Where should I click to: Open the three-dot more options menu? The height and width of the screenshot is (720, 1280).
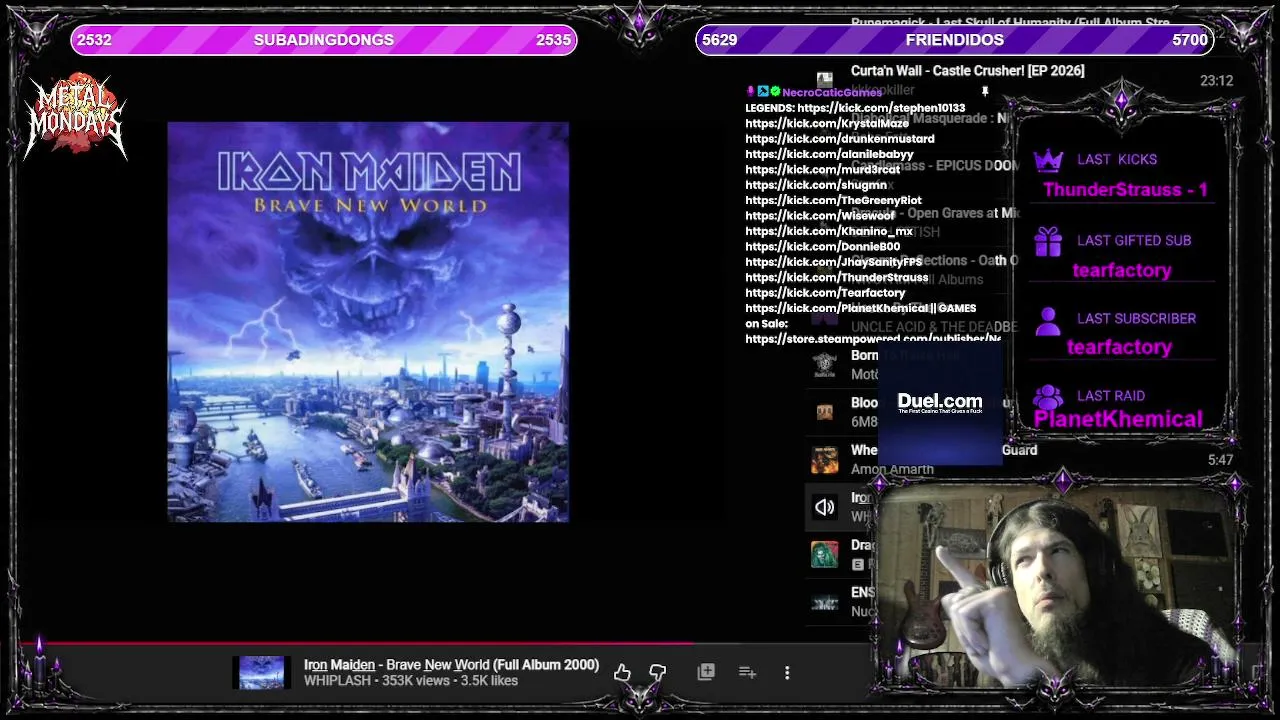787,672
